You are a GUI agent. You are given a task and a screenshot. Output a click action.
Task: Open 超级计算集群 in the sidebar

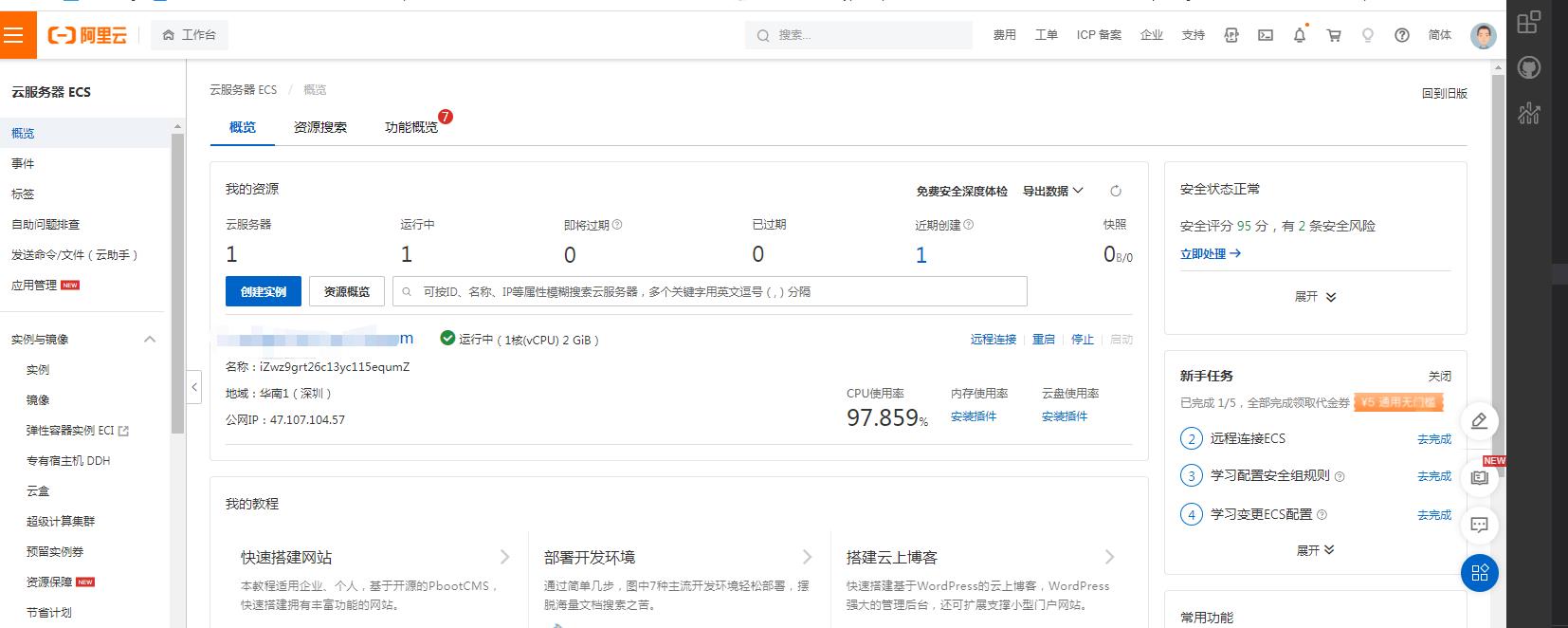point(61,521)
